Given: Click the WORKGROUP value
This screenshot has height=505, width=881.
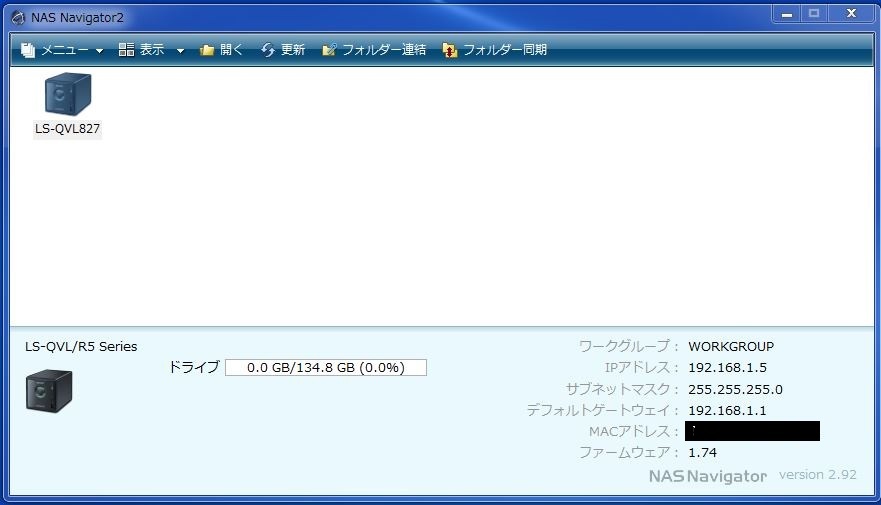Looking at the screenshot, I should tap(731, 347).
